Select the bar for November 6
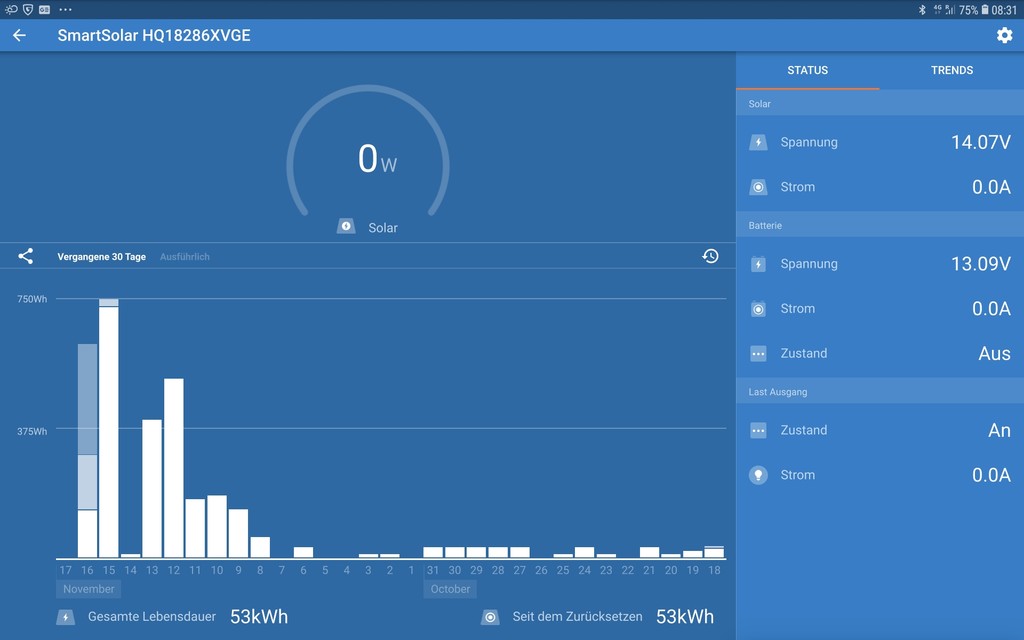Image resolution: width=1024 pixels, height=640 pixels. pyautogui.click(x=303, y=552)
